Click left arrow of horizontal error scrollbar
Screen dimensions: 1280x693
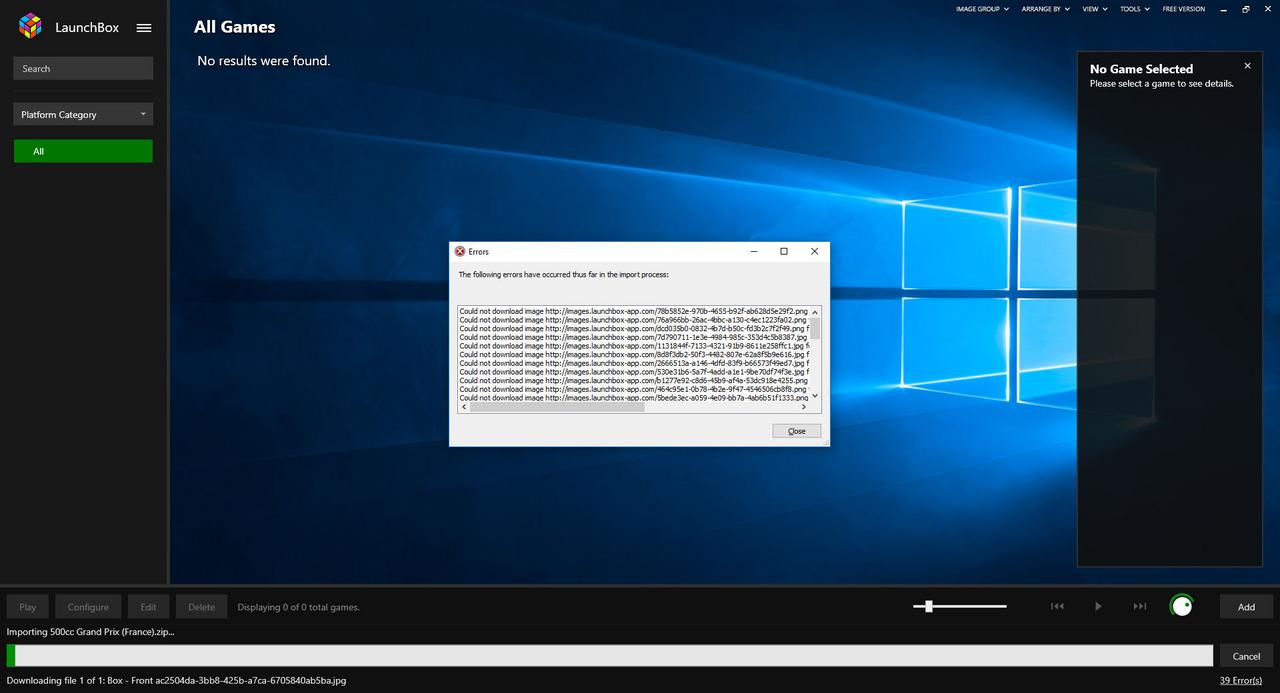(464, 407)
